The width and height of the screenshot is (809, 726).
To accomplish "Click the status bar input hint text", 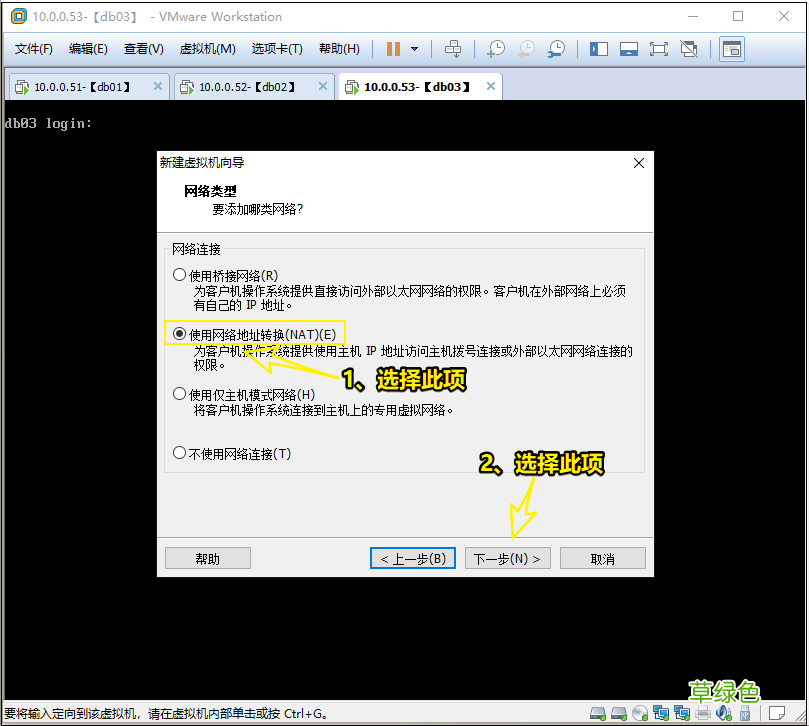I will pos(166,714).
